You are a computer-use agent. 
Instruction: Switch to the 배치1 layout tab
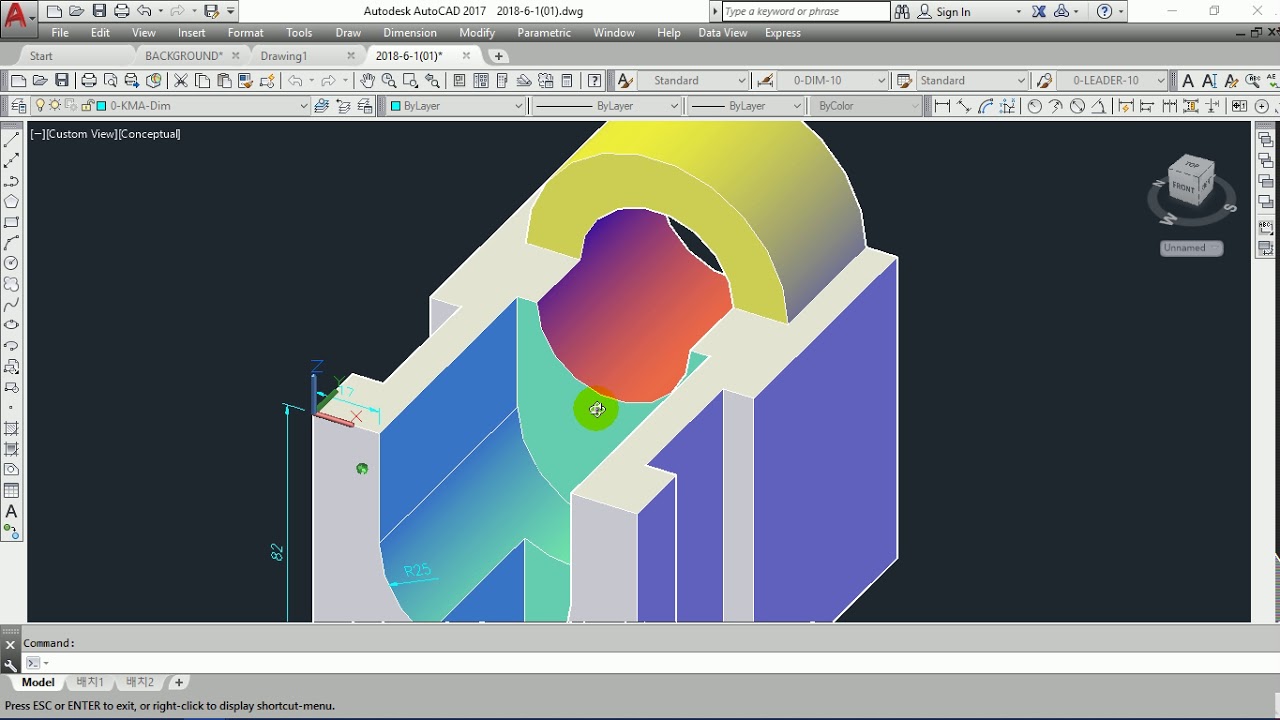coord(90,682)
